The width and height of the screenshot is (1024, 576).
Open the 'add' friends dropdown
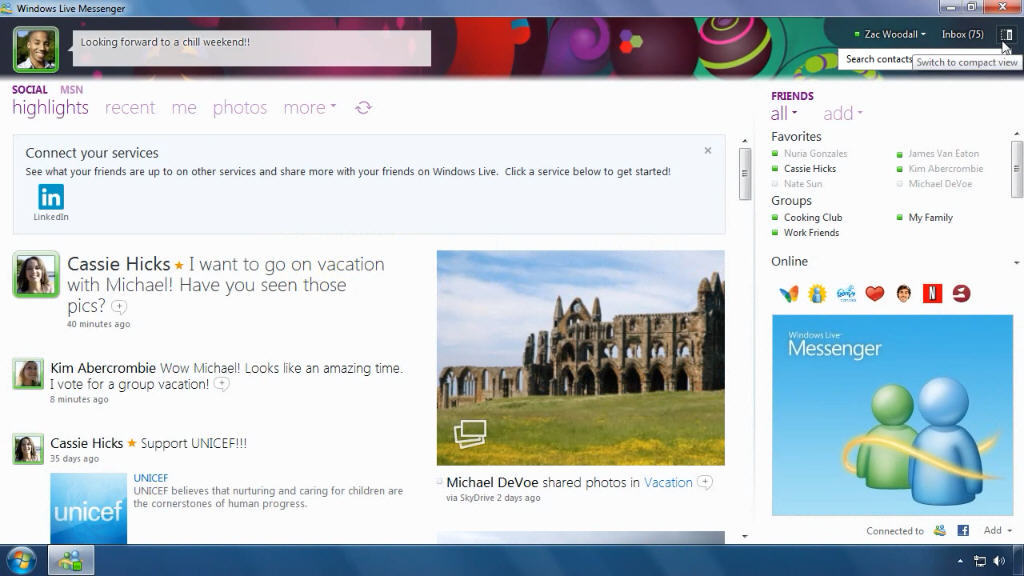point(842,114)
